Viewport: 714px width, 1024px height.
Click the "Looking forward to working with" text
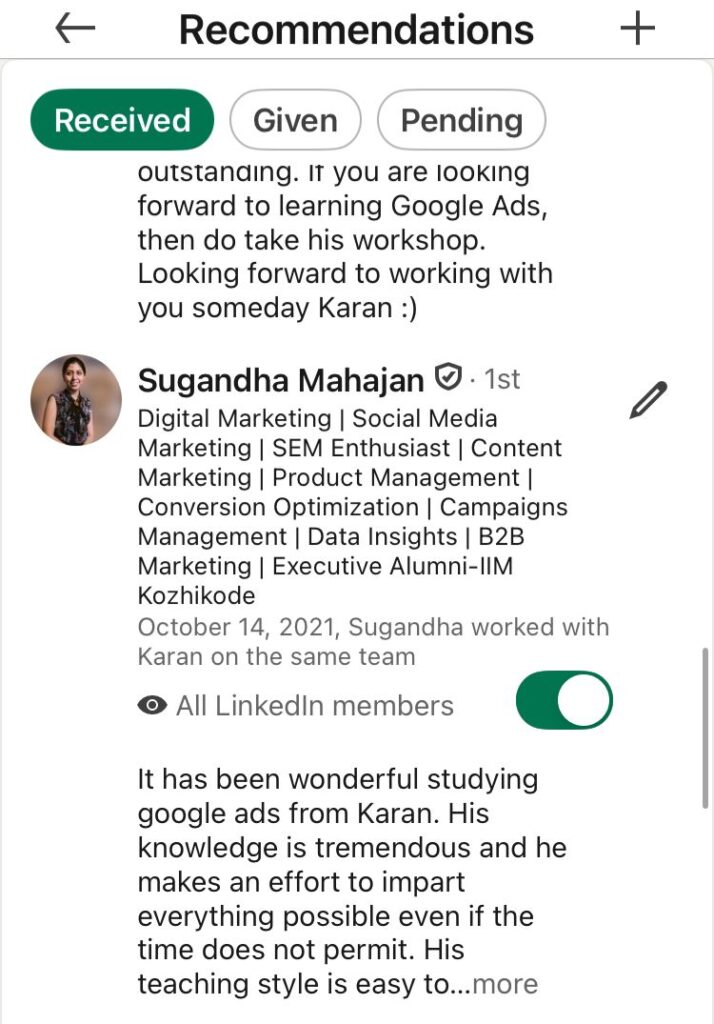point(345,273)
